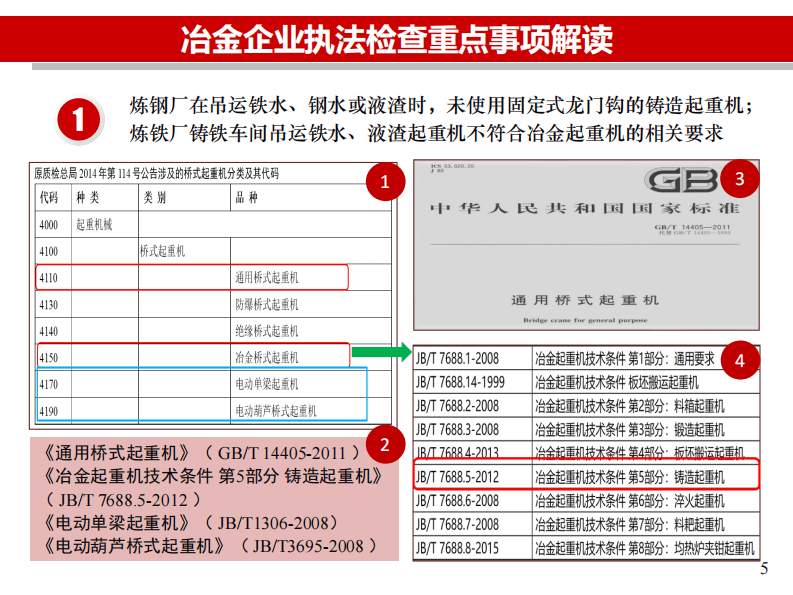This screenshot has width=793, height=595.
Task: Click Bridge crane for general purpose text
Action: coord(585,320)
